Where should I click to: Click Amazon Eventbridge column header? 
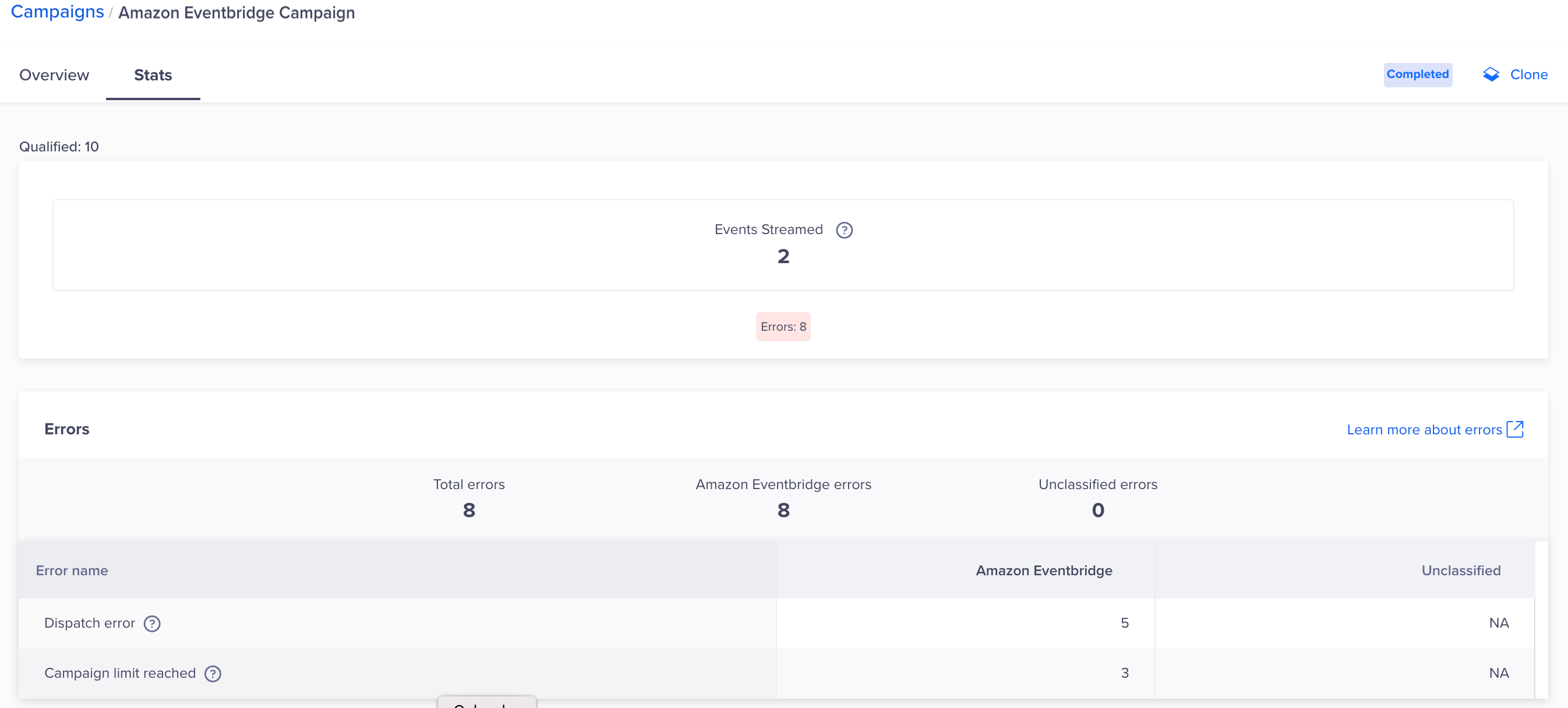(x=1043, y=571)
